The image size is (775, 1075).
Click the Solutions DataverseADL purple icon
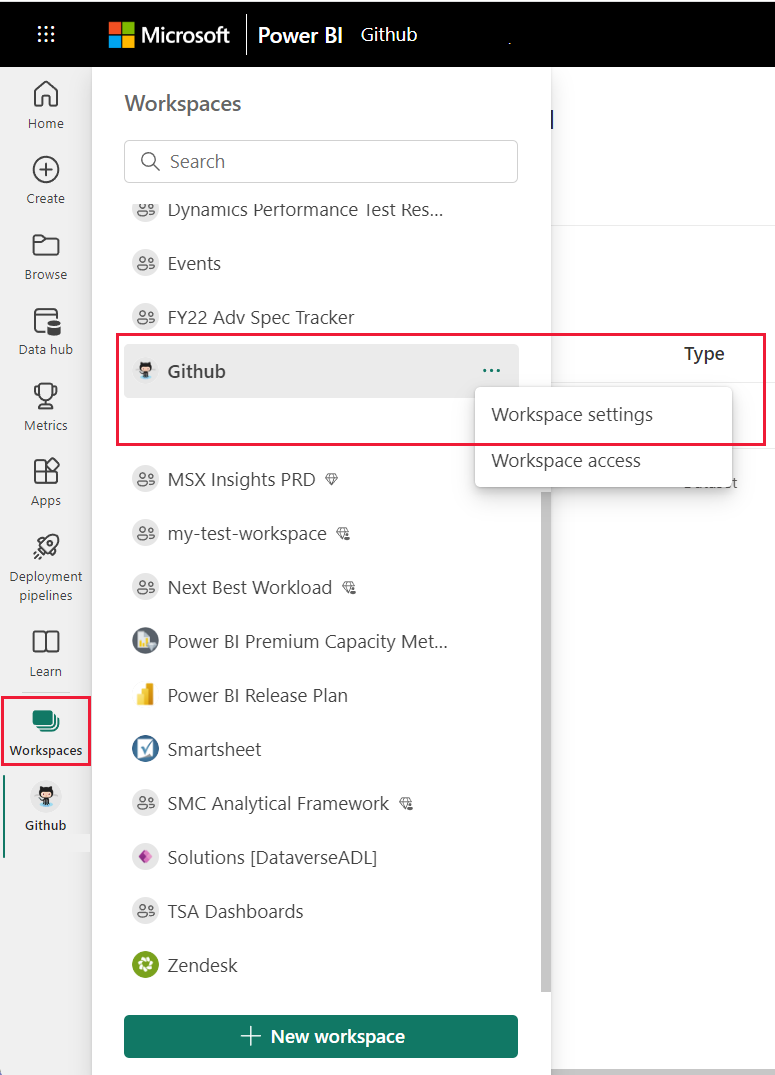(145, 857)
